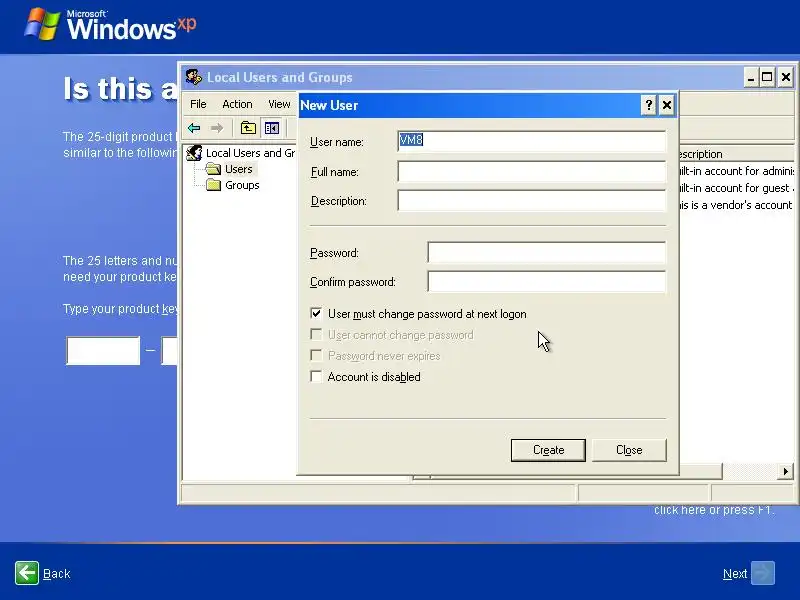Viewport: 800px width, 600px height.
Task: Click the Next arrow icon
Action: point(763,573)
